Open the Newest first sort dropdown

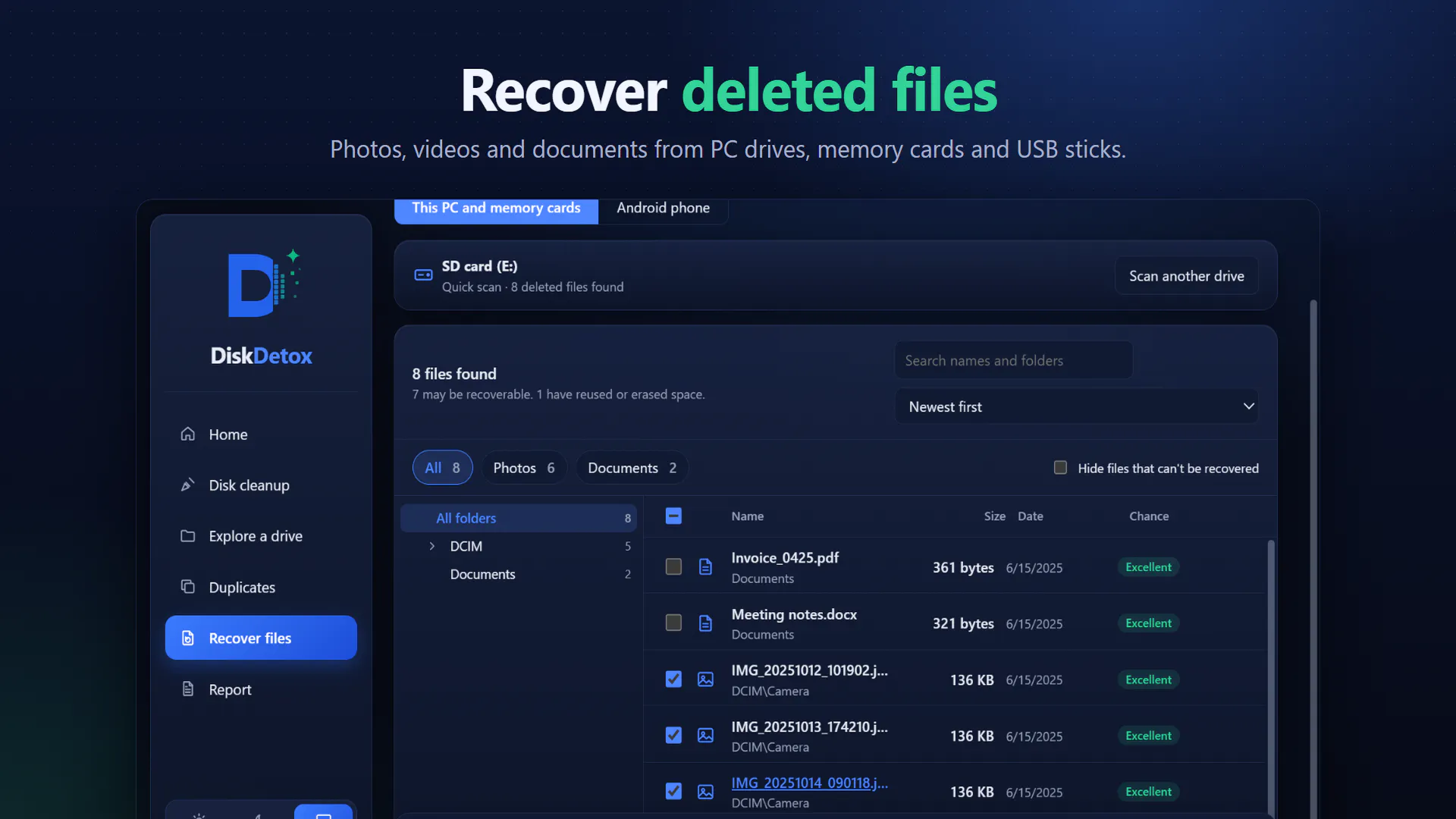coord(1076,406)
